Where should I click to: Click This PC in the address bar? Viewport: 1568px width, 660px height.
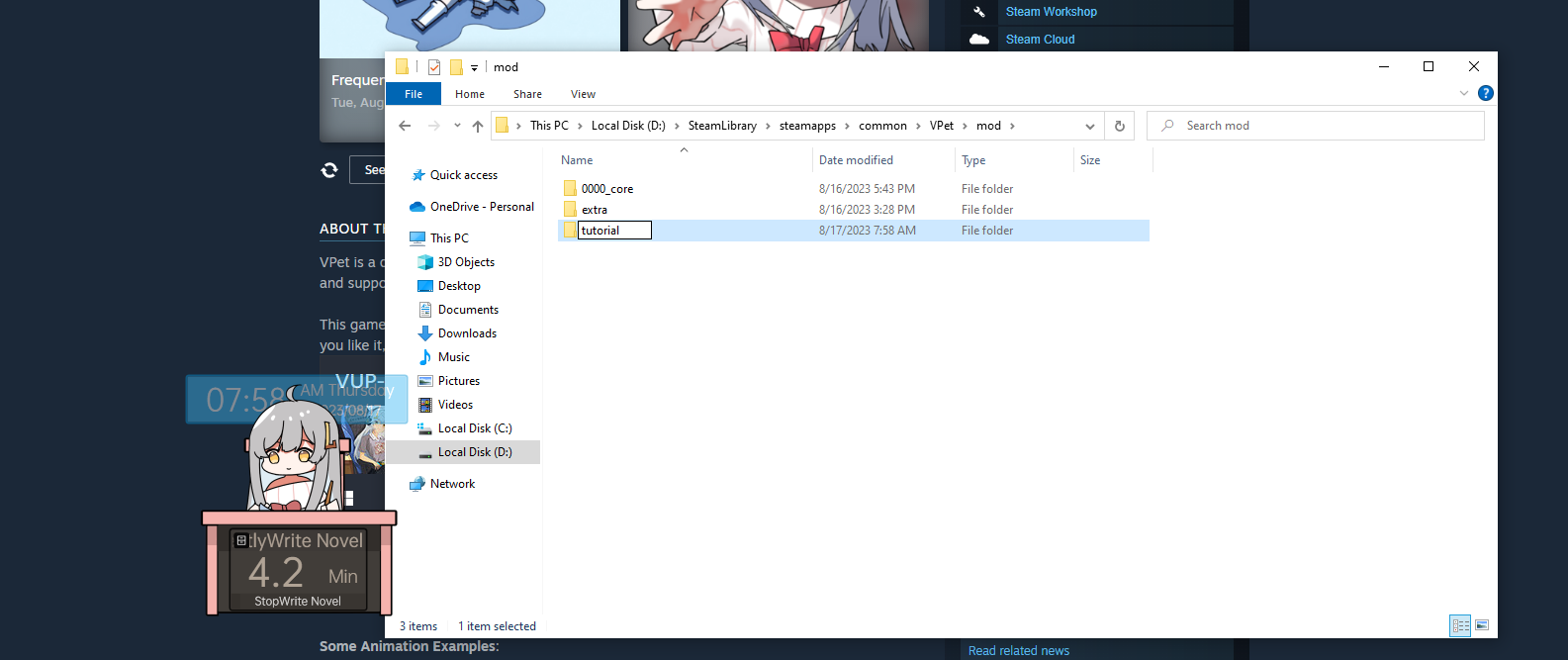(549, 126)
